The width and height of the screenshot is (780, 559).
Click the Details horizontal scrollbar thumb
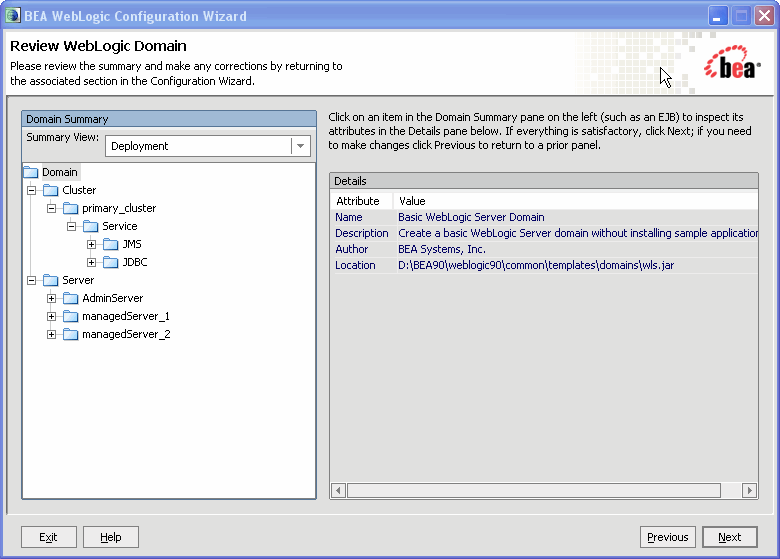[534, 490]
